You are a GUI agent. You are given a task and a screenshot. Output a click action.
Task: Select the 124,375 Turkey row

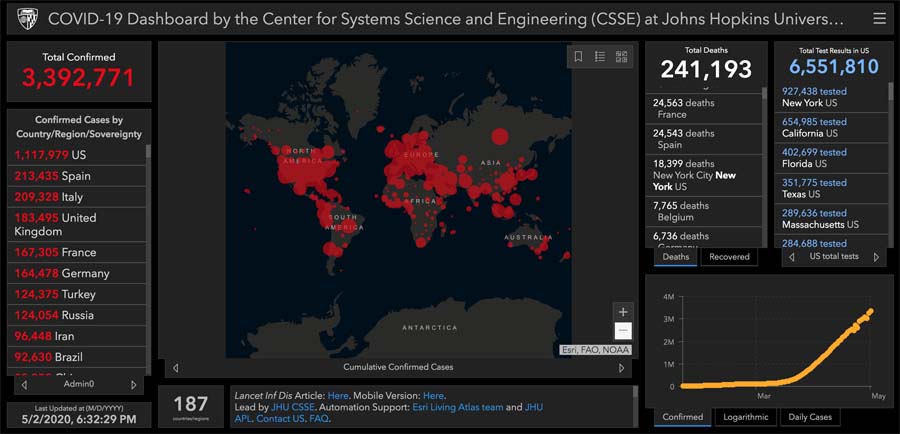coord(77,294)
